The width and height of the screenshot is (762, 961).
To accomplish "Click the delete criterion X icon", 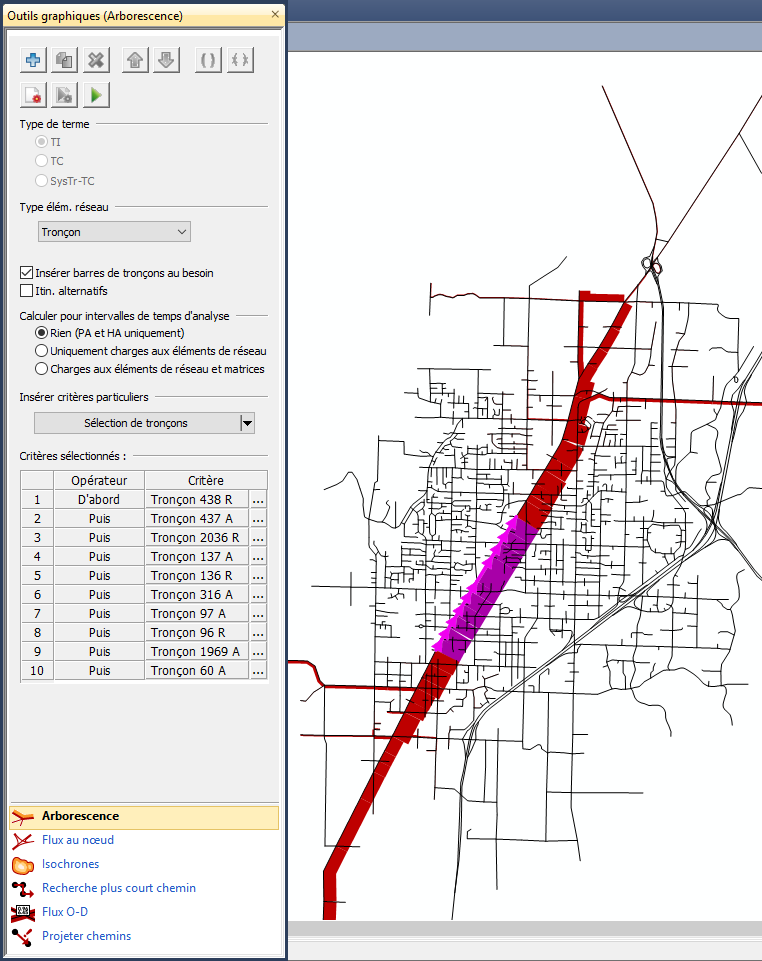I will (96, 60).
